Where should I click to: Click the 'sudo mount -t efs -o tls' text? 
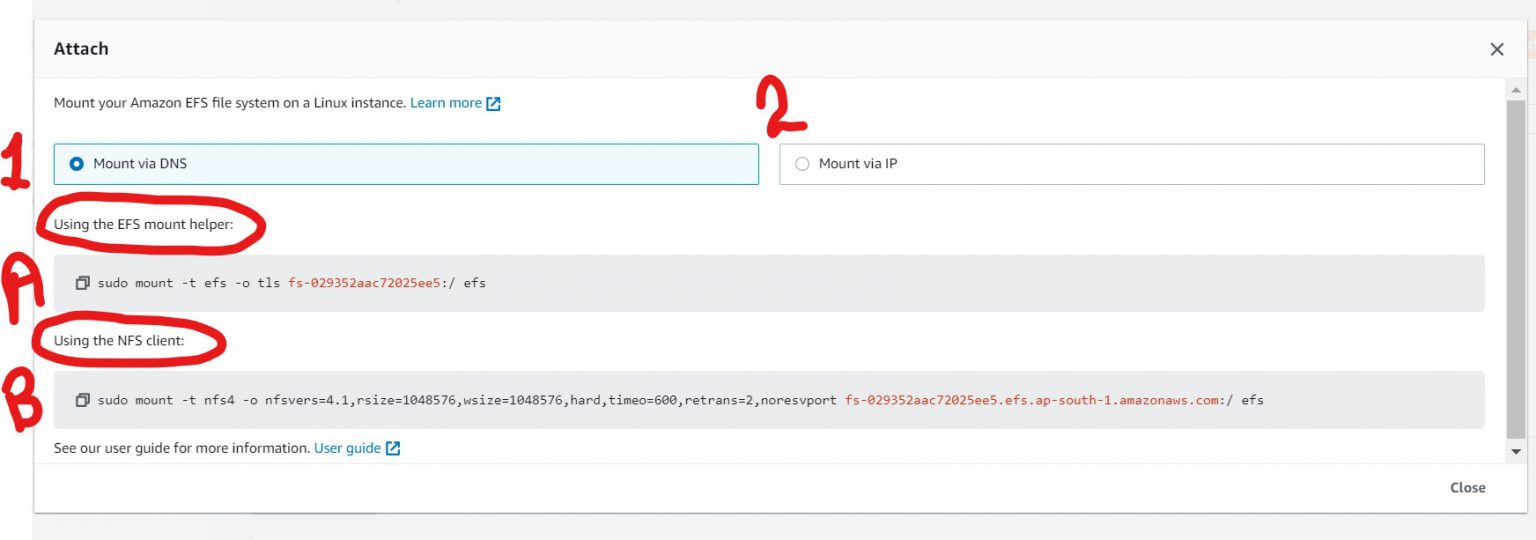(x=190, y=283)
